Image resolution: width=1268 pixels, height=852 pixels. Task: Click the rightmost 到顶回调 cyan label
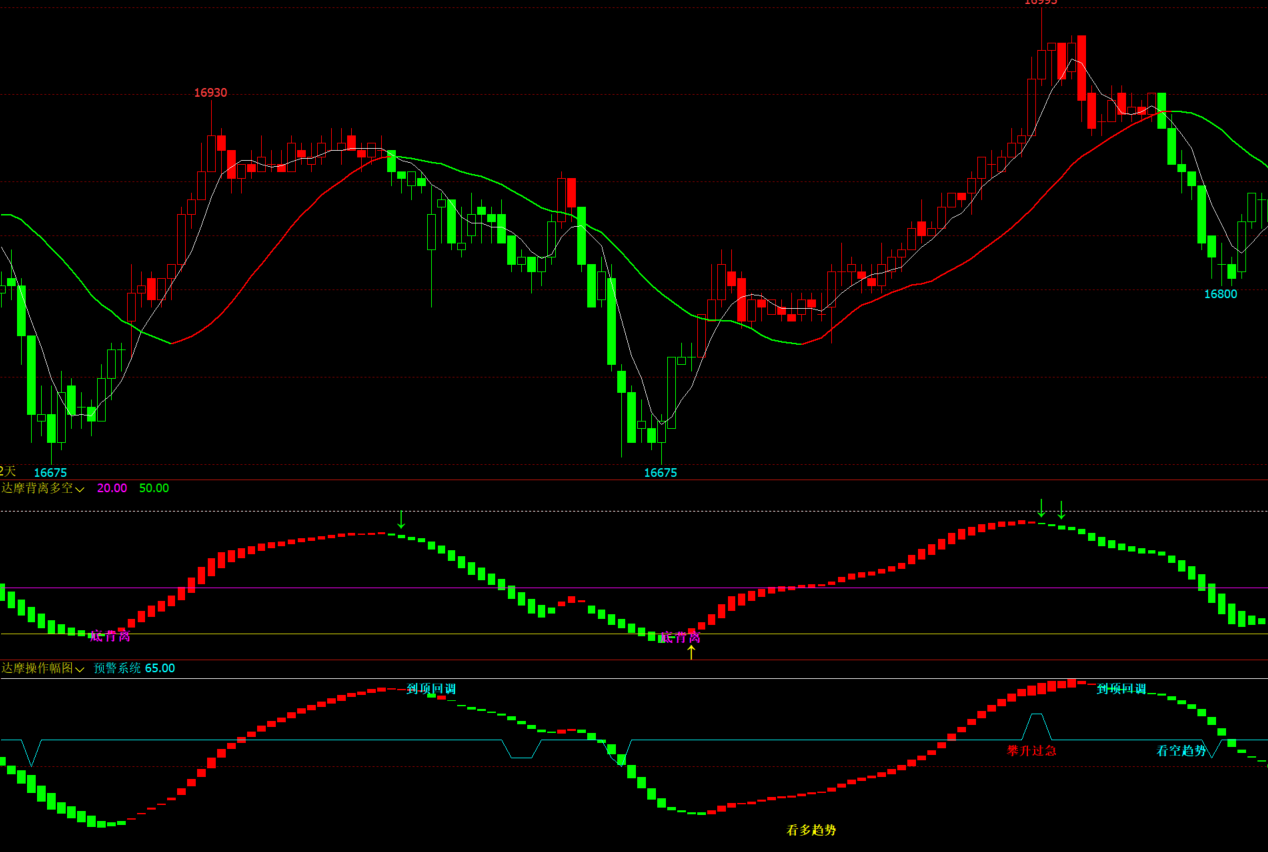(x=1121, y=689)
